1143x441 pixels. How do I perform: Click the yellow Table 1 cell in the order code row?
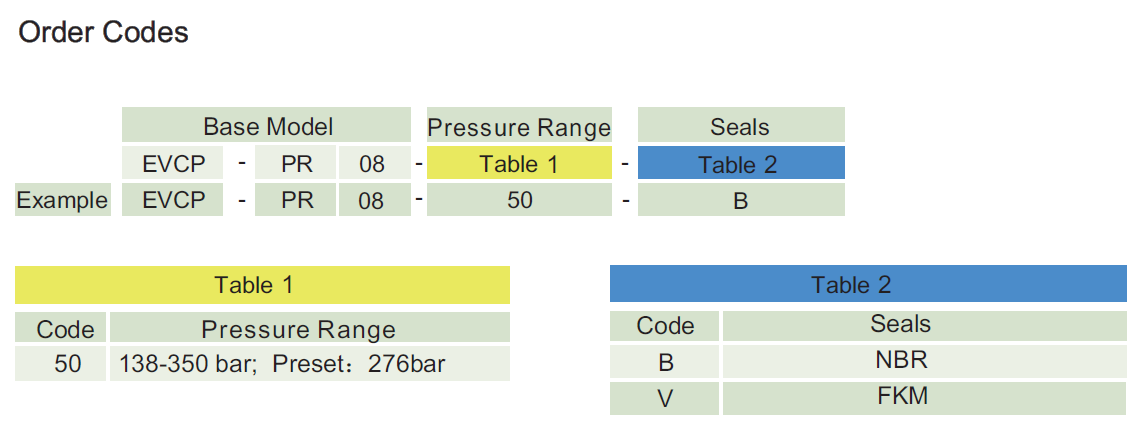pos(519,164)
